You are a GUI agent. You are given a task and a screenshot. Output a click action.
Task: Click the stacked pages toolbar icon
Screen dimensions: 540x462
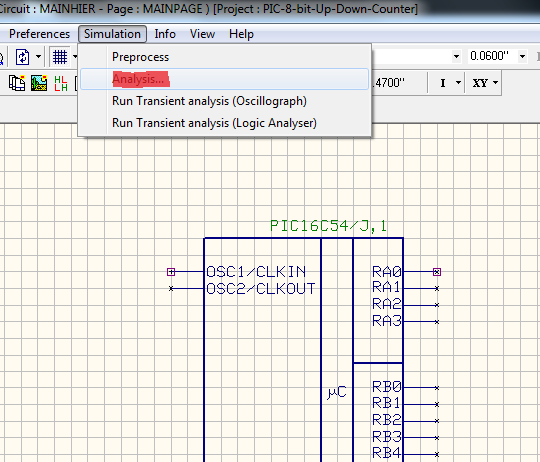click(x=17, y=83)
